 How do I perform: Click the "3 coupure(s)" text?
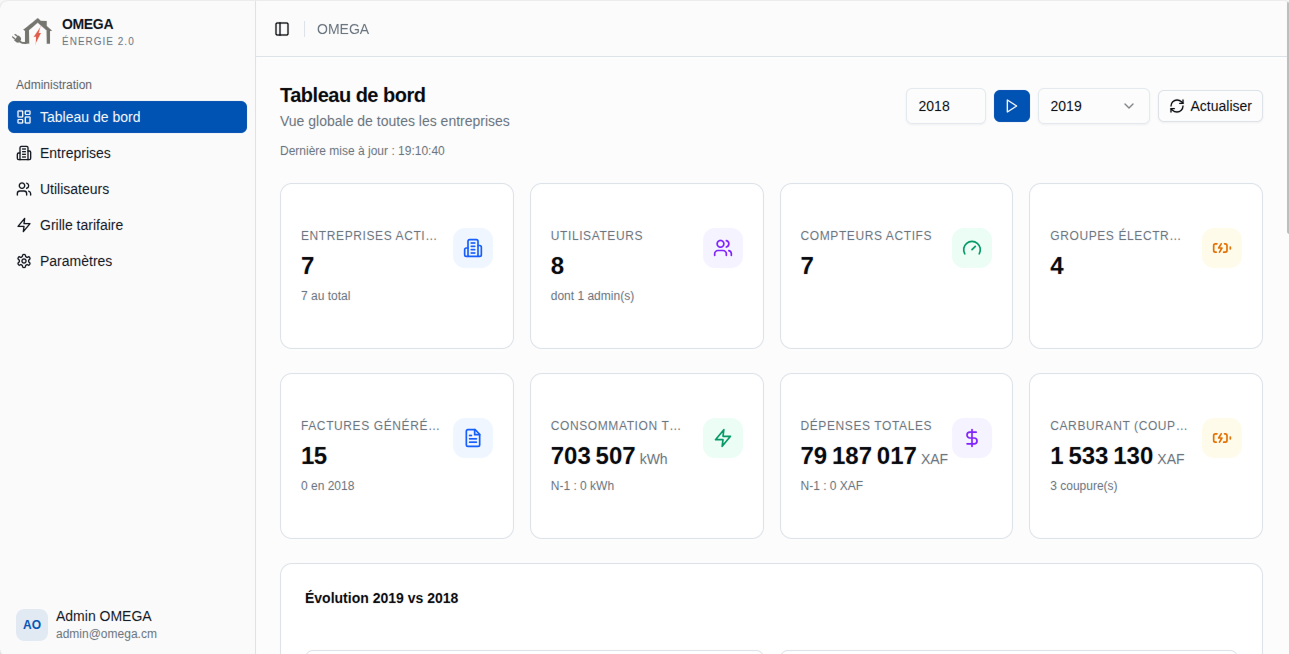1084,486
